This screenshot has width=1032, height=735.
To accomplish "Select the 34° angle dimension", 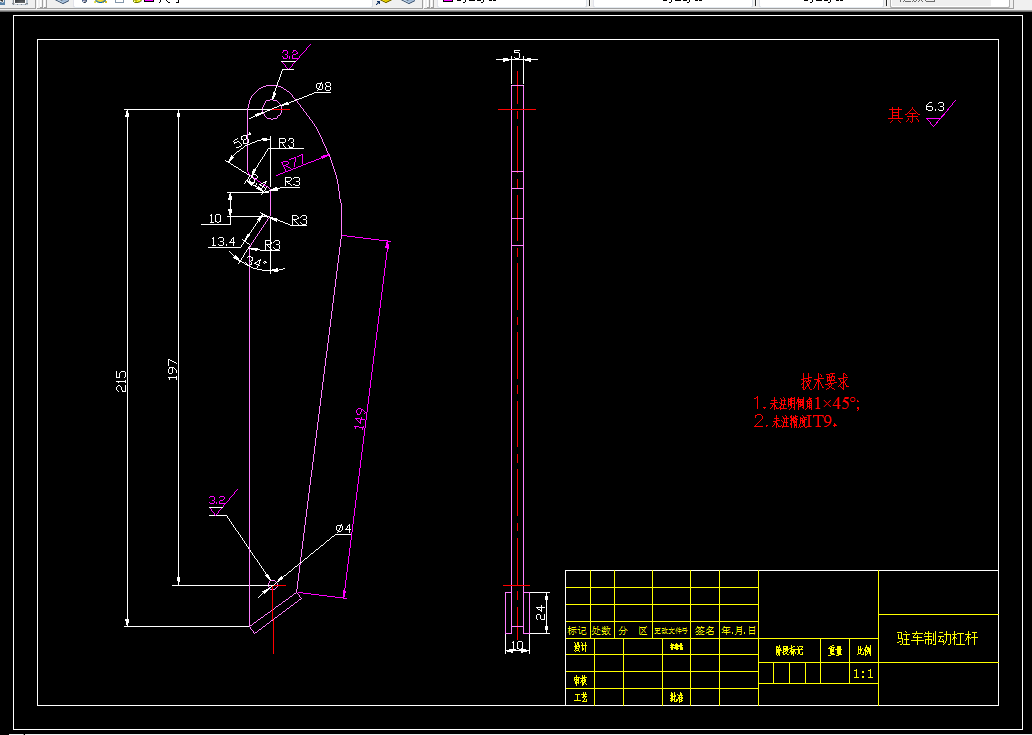I will click(x=256, y=263).
